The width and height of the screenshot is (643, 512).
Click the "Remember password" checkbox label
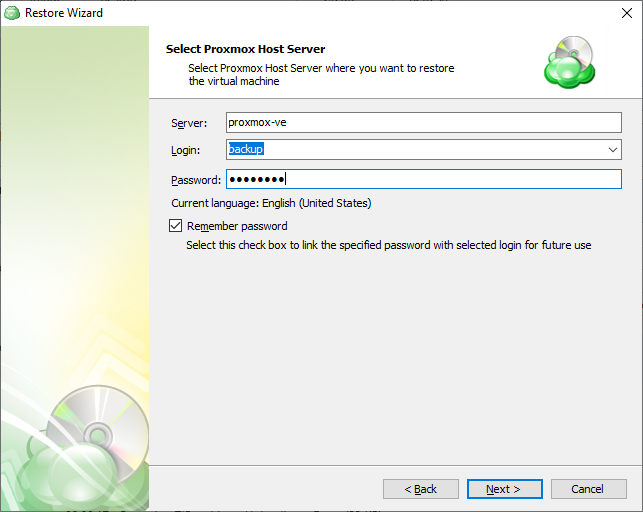pos(237,226)
